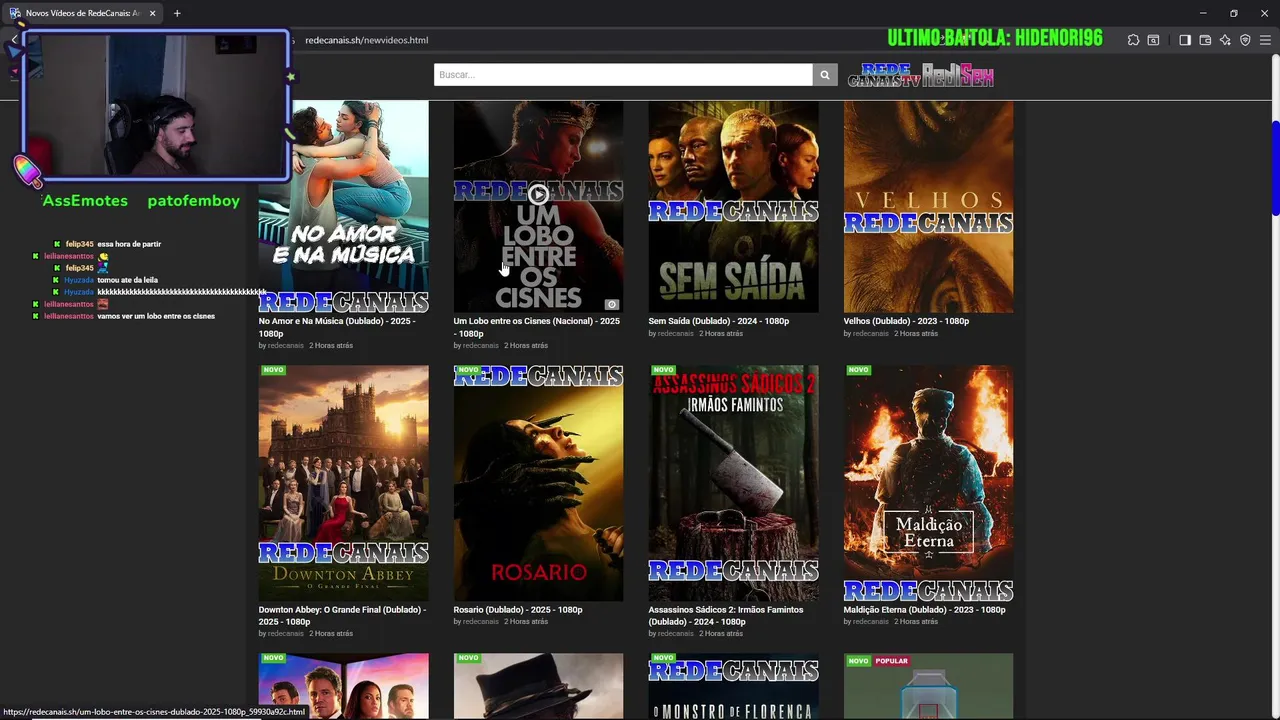
Task: Open the browser Extensions puzzle icon
Action: click(1133, 40)
